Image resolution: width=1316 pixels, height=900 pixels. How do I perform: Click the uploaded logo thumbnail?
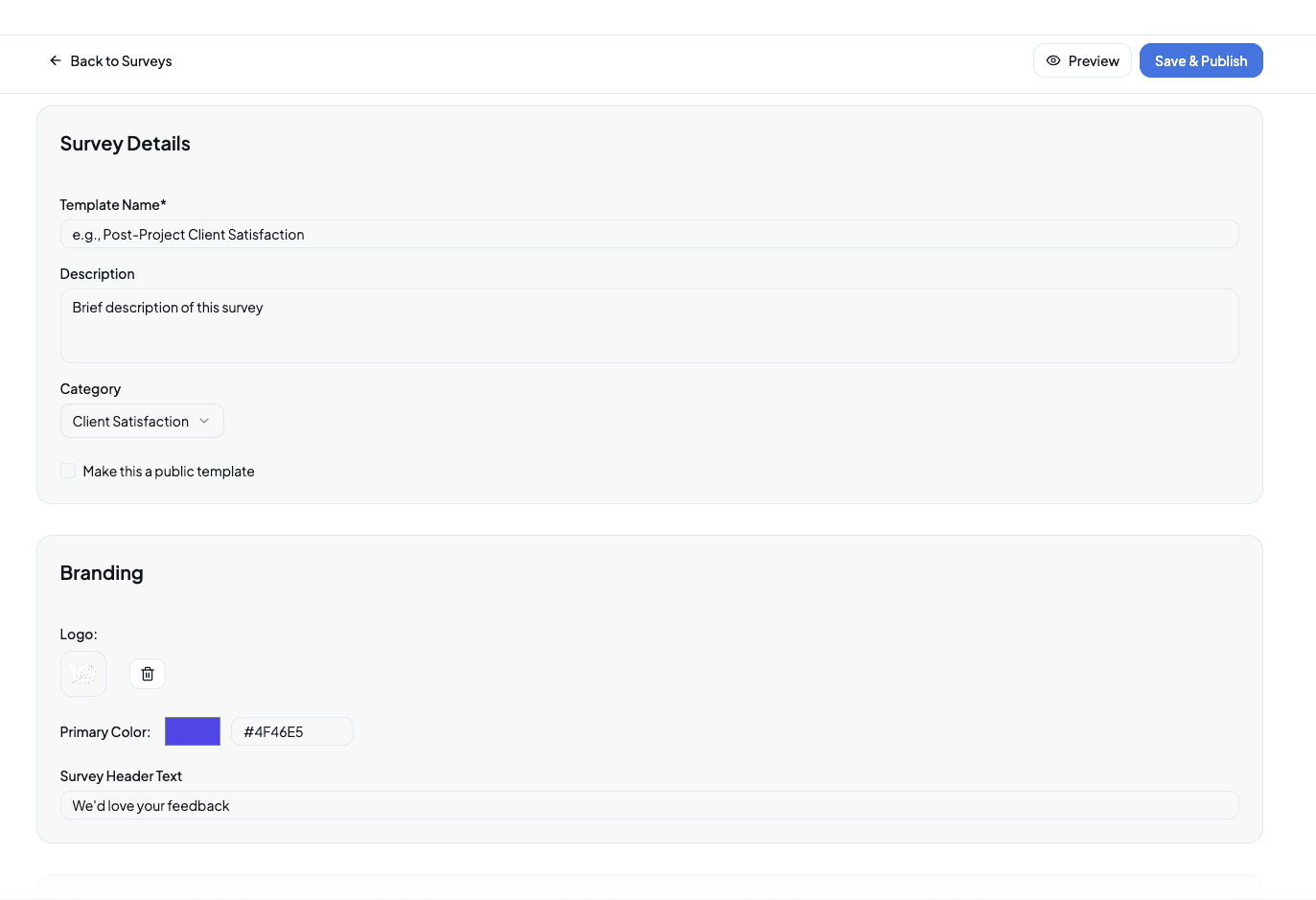pyautogui.click(x=83, y=673)
